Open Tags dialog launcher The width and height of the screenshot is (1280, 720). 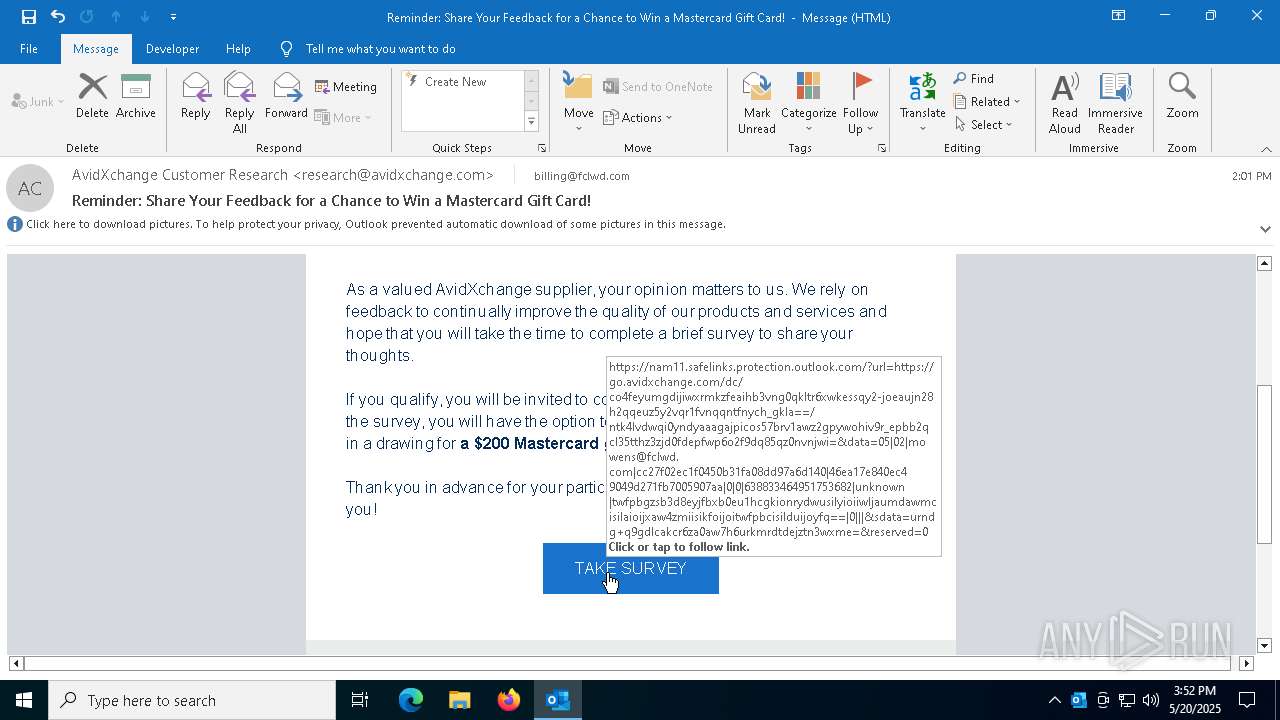click(x=882, y=148)
